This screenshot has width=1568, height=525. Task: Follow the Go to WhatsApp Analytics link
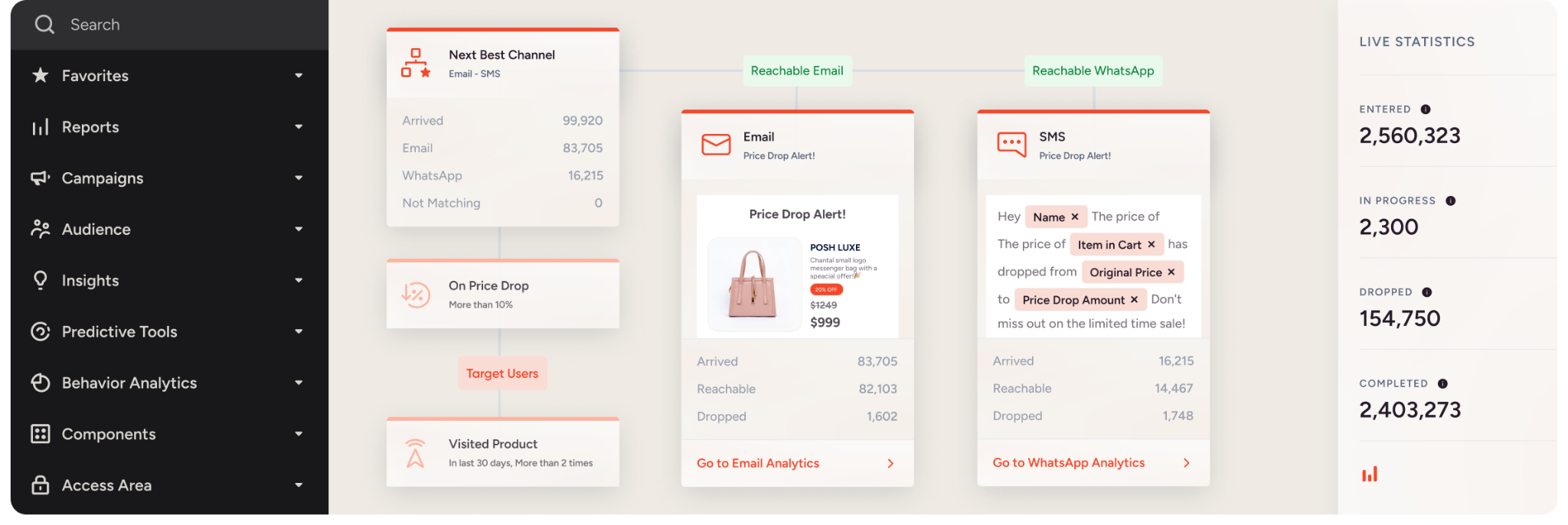pos(1069,462)
